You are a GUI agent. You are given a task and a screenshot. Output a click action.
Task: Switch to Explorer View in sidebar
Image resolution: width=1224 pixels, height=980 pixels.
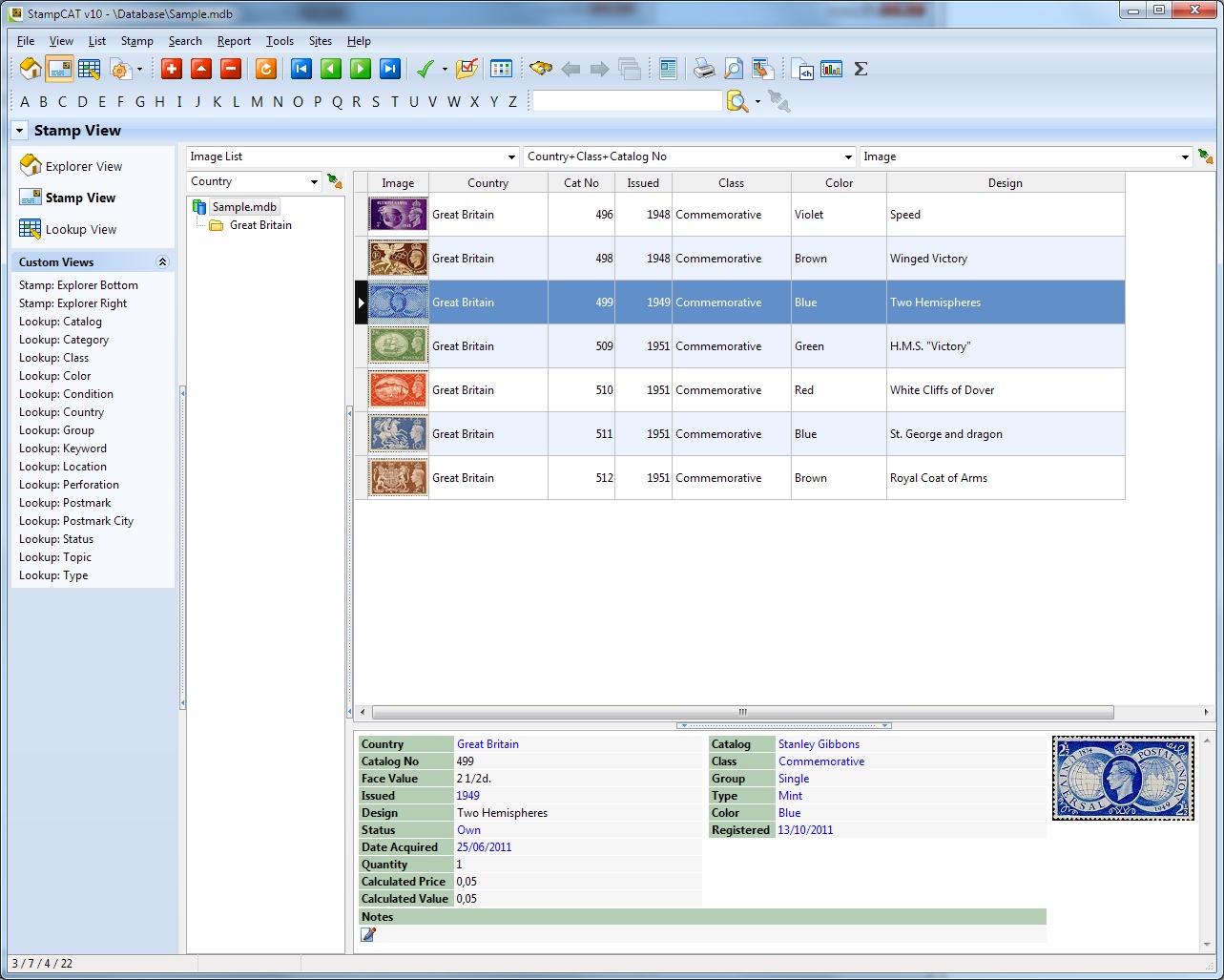click(x=83, y=167)
